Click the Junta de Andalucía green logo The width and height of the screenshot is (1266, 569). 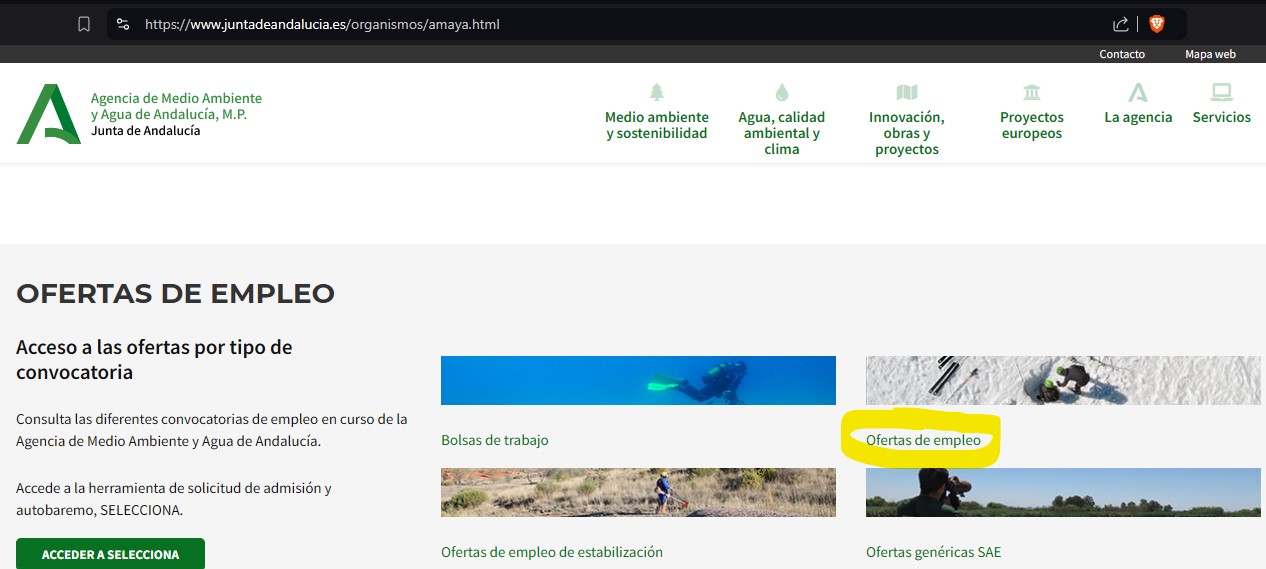click(48, 114)
